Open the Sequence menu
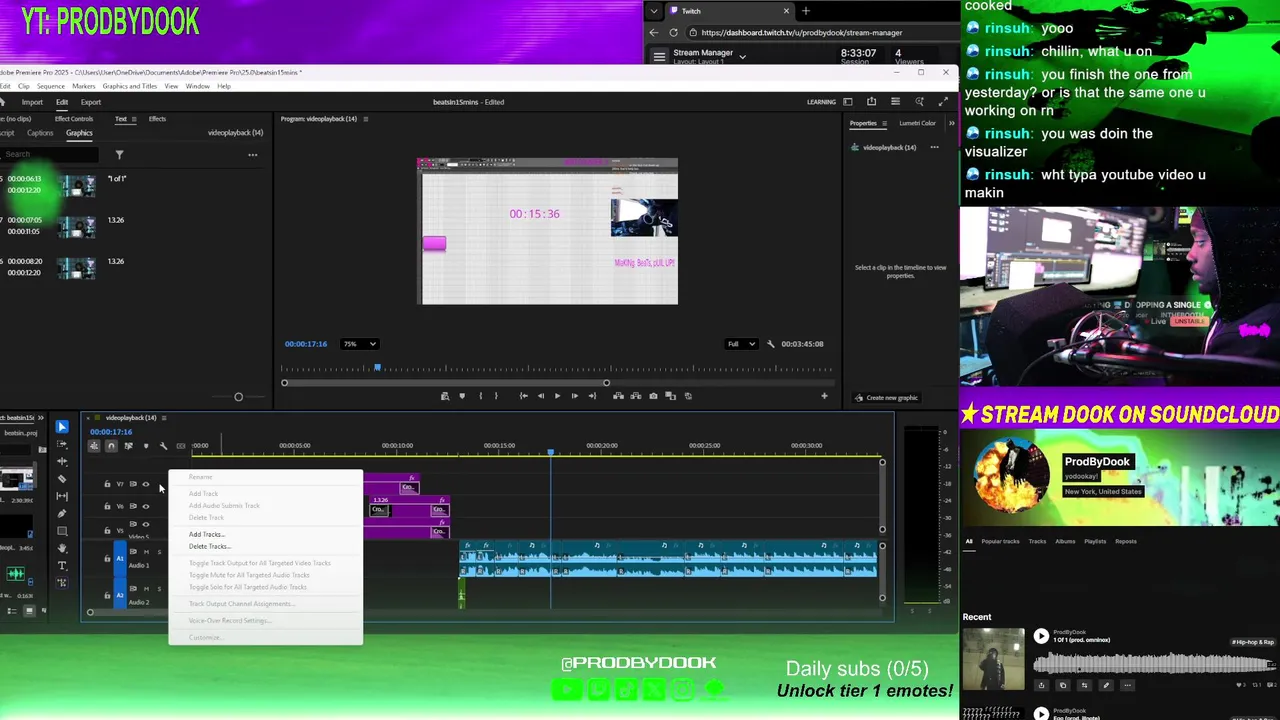 (50, 86)
